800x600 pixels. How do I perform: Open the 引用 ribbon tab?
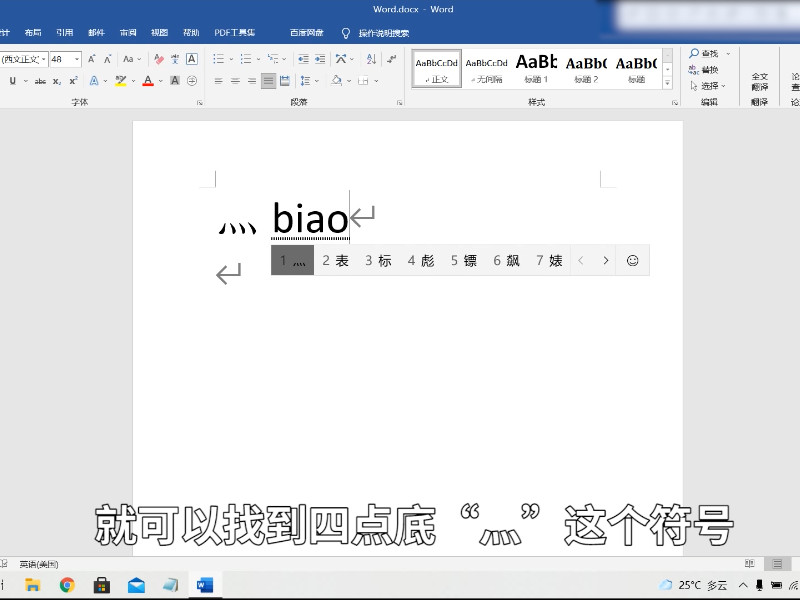click(65, 33)
